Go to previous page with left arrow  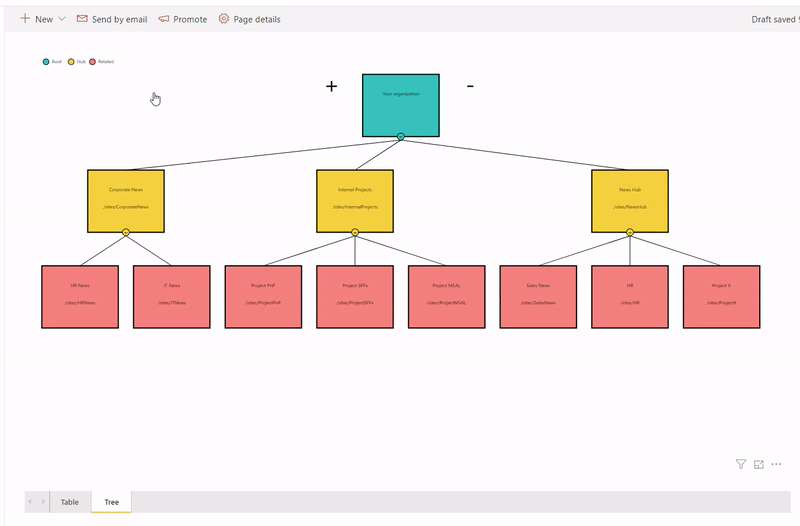(30, 502)
